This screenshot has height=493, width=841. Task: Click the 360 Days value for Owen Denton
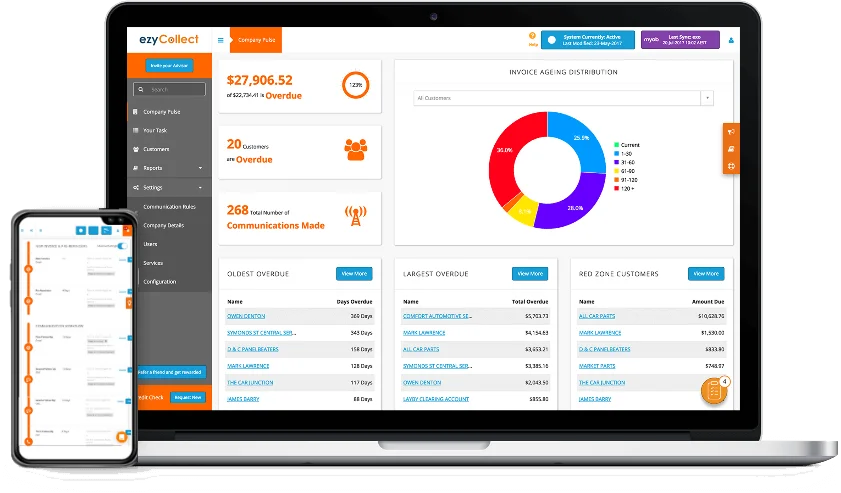[x=361, y=316]
